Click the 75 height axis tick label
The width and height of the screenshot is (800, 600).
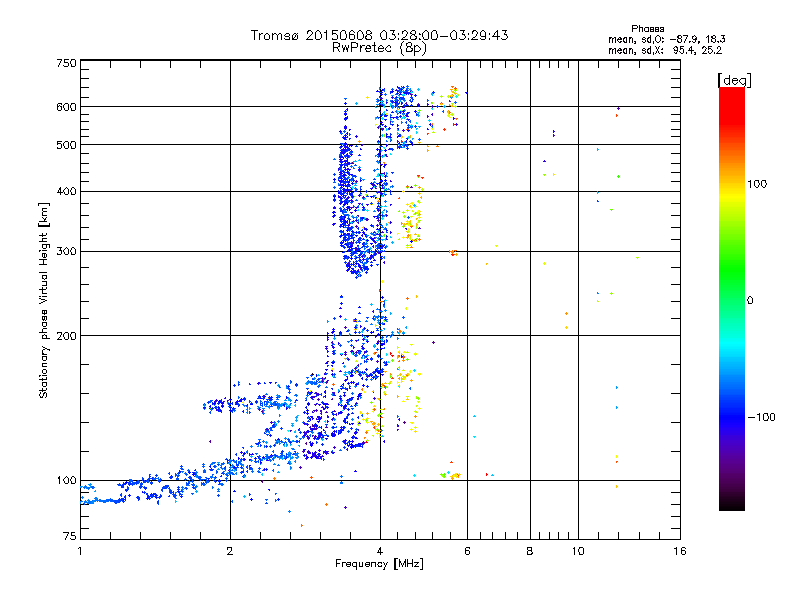(x=70, y=536)
